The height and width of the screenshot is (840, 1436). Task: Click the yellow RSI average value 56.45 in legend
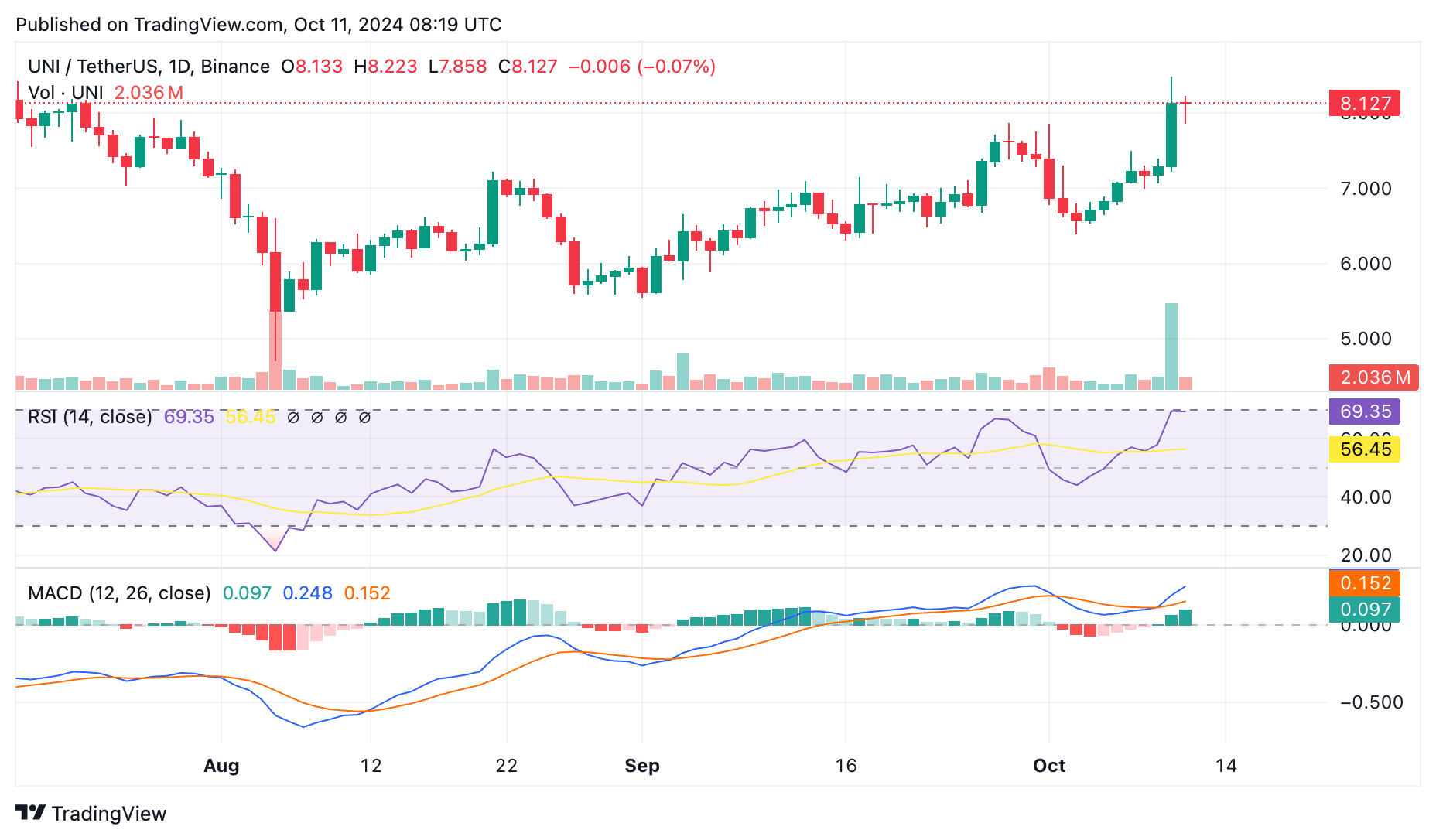(x=251, y=417)
